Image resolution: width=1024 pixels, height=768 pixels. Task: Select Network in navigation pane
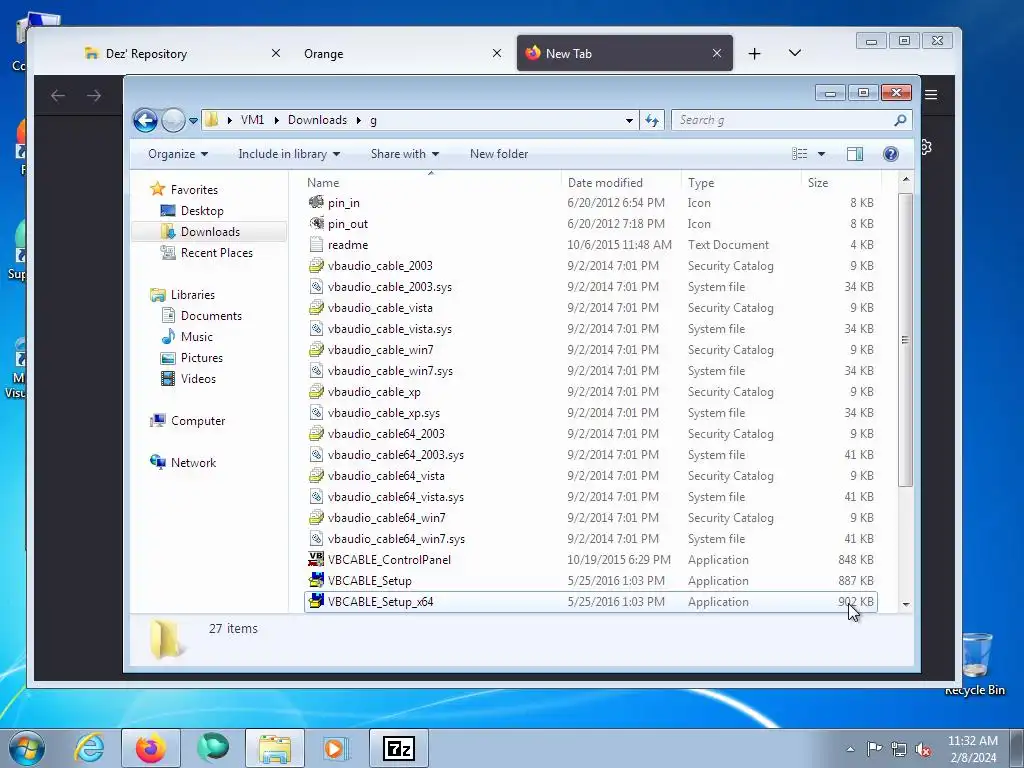tap(193, 463)
